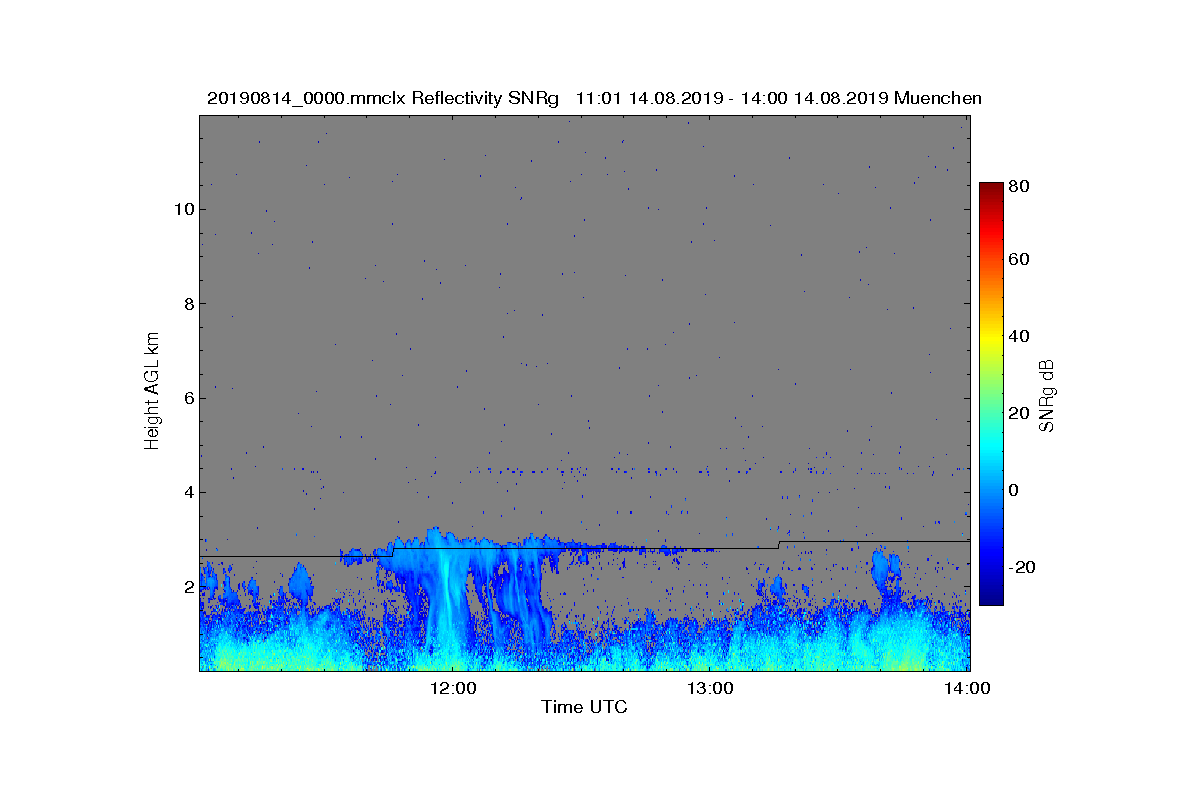This screenshot has width=1200, height=800.
Task: Click the colorbar value -20
Action: (x=1023, y=567)
